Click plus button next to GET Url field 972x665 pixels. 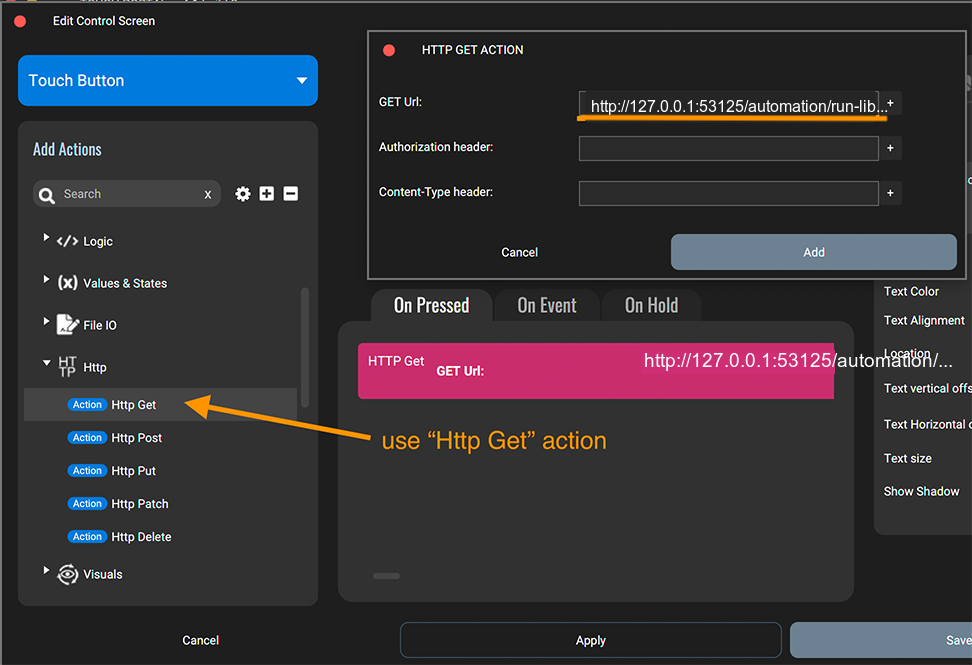click(890, 103)
